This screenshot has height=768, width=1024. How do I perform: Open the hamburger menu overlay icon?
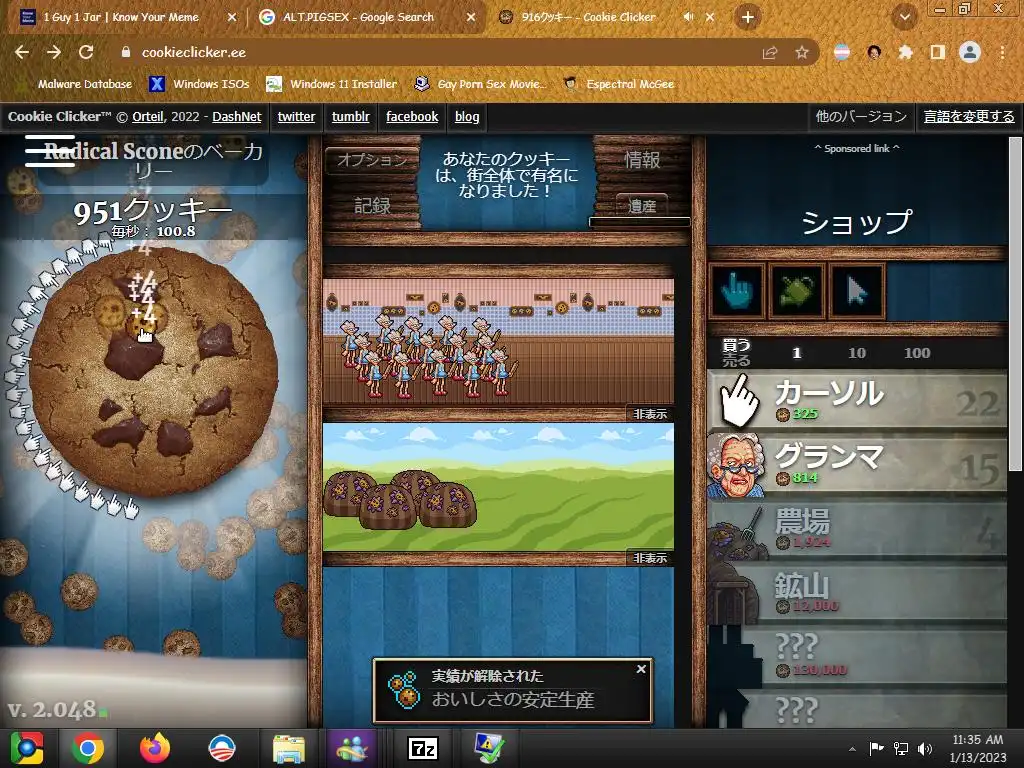coord(49,151)
